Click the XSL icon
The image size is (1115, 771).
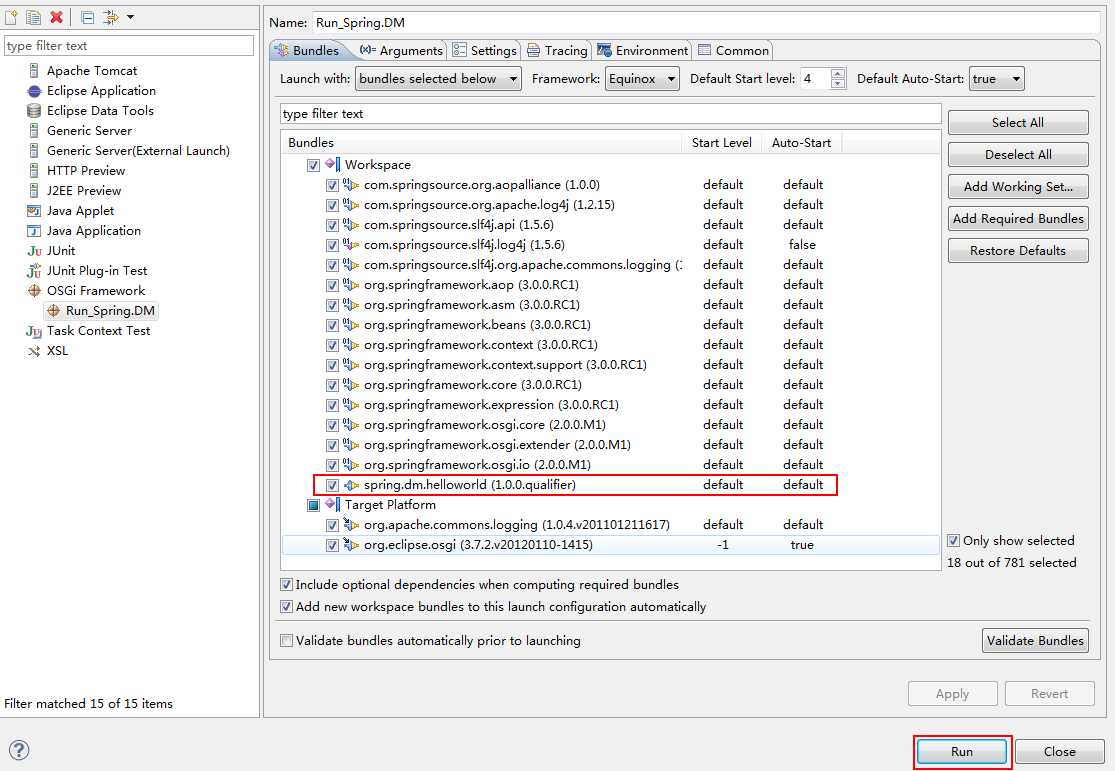33,351
